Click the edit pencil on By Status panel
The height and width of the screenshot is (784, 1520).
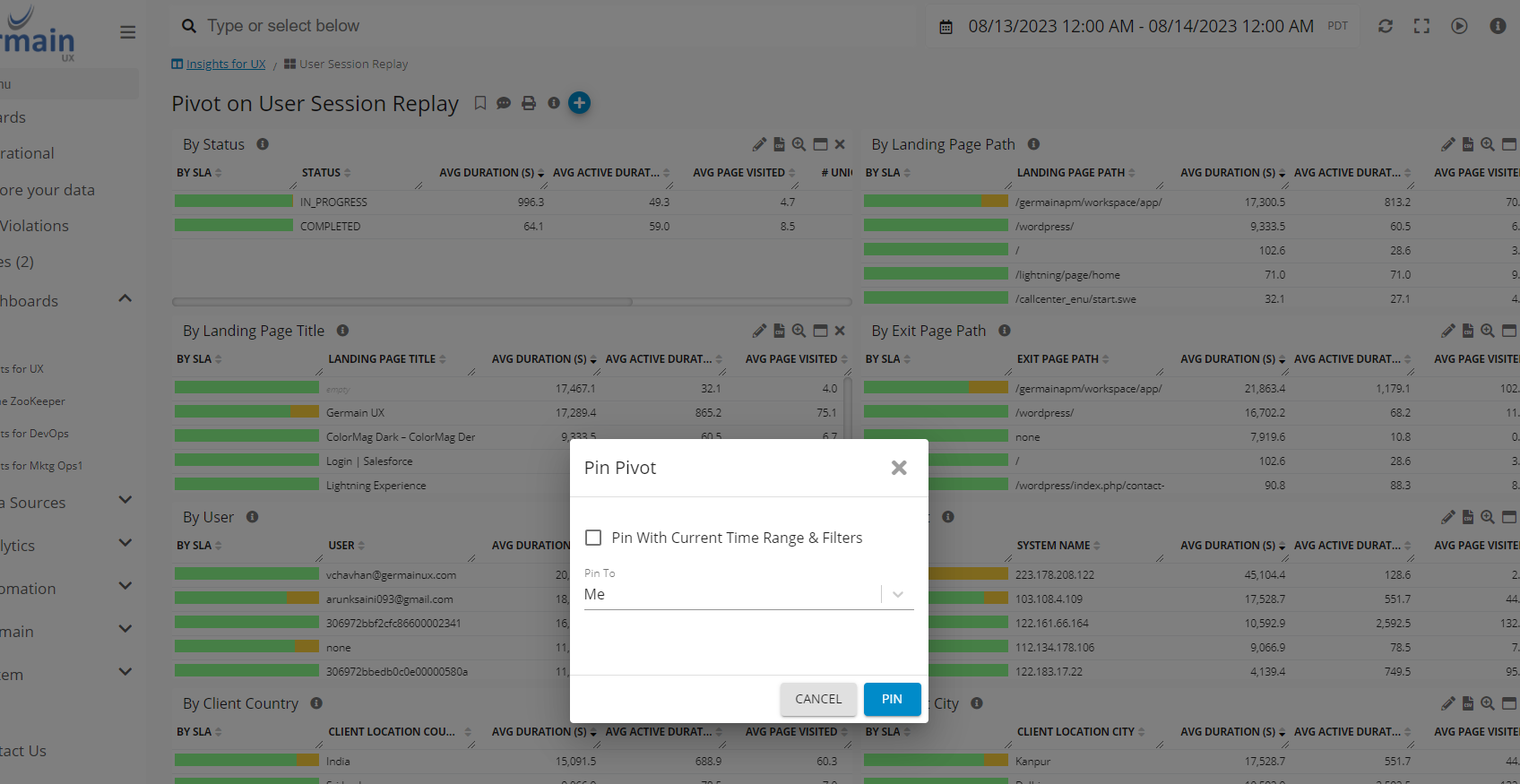pyautogui.click(x=759, y=144)
